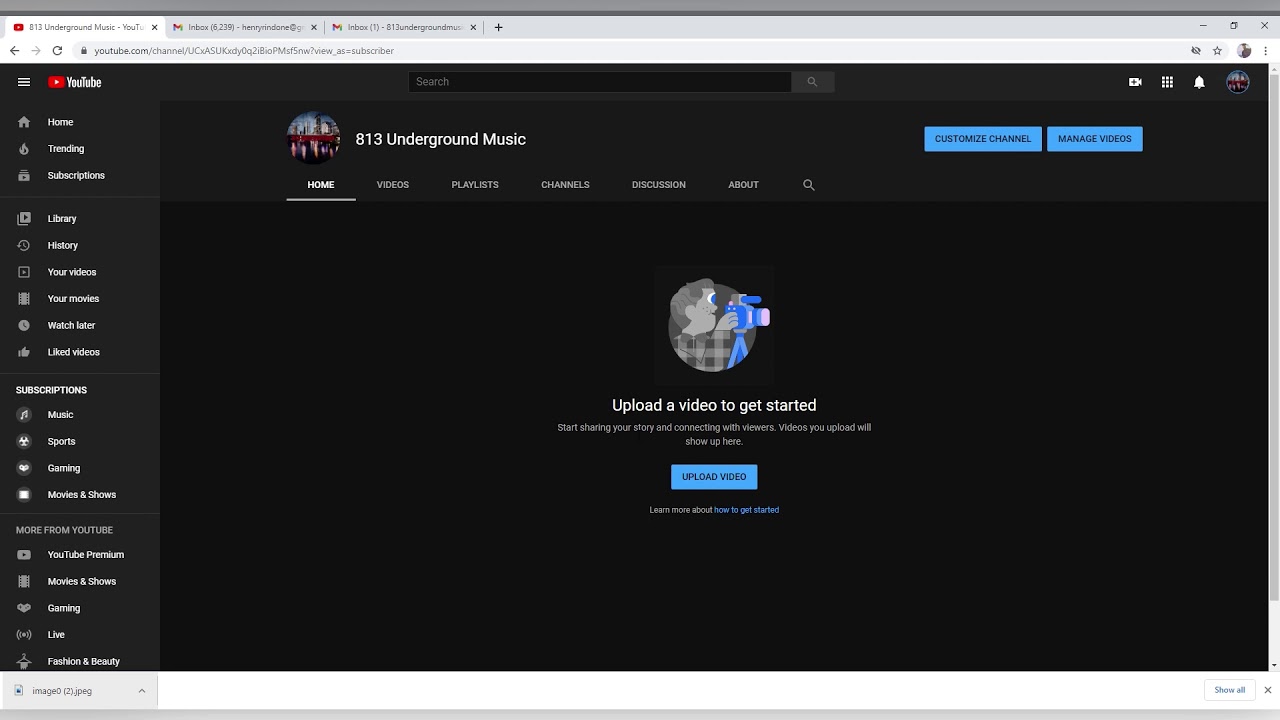The height and width of the screenshot is (720, 1280).
Task: Open the Create video camera icon
Action: pyautogui.click(x=1135, y=82)
